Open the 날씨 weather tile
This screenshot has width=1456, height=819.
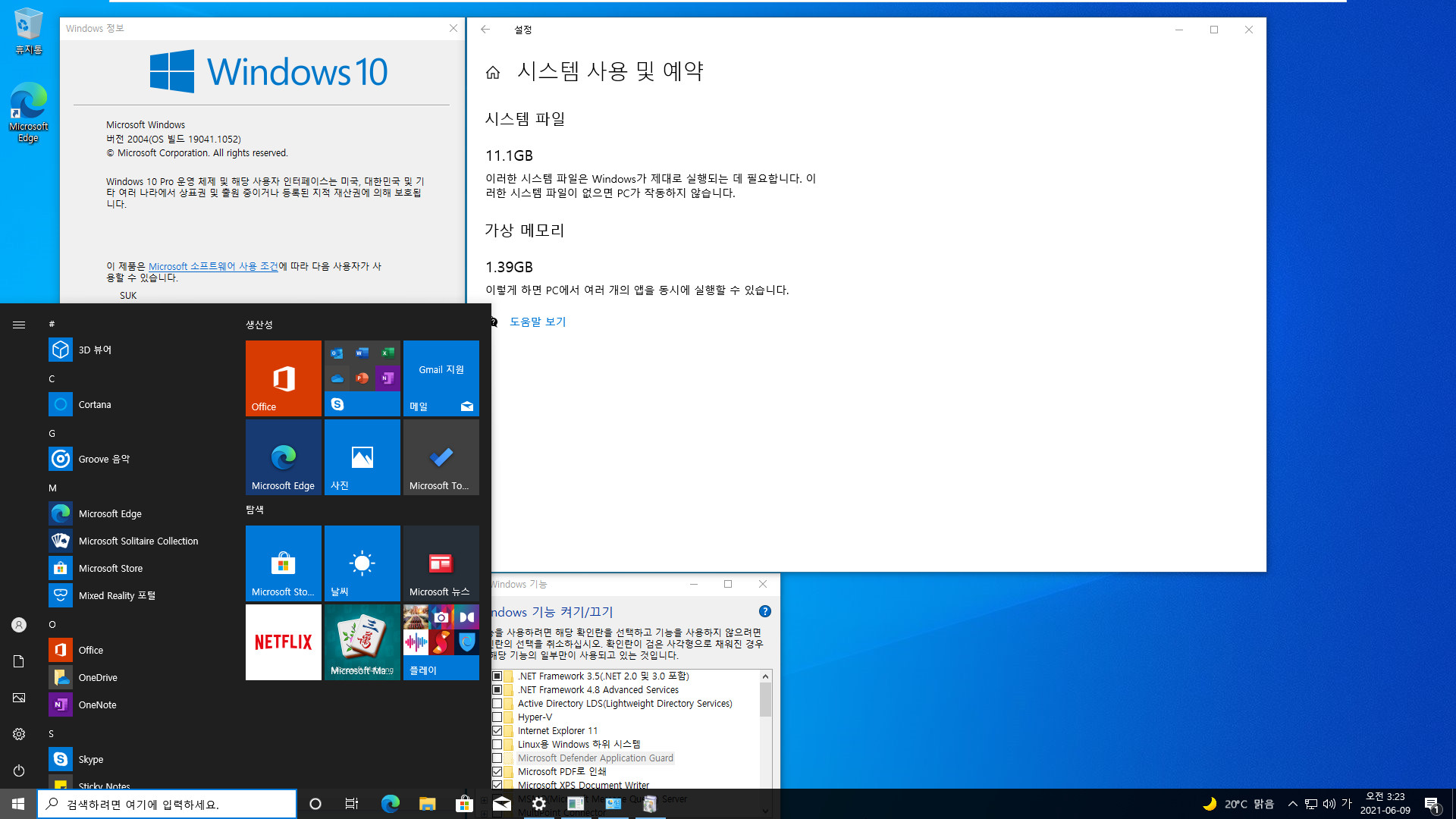tap(362, 563)
